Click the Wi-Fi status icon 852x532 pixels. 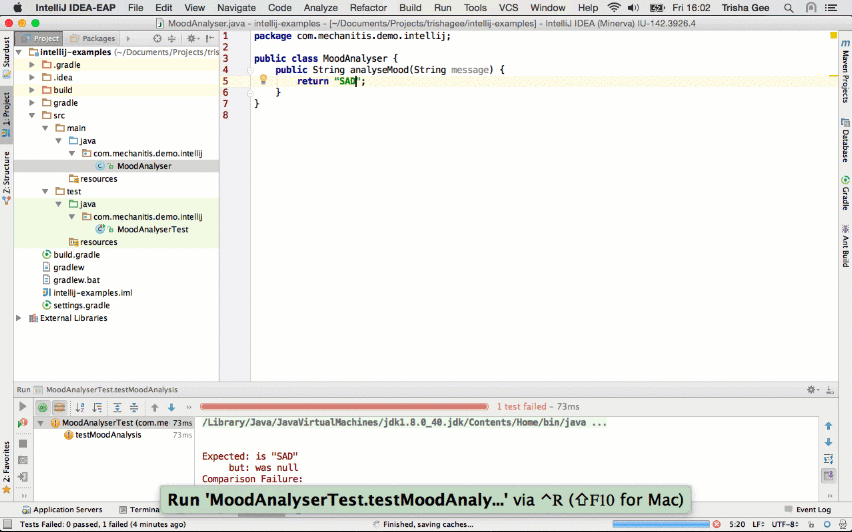(613, 8)
